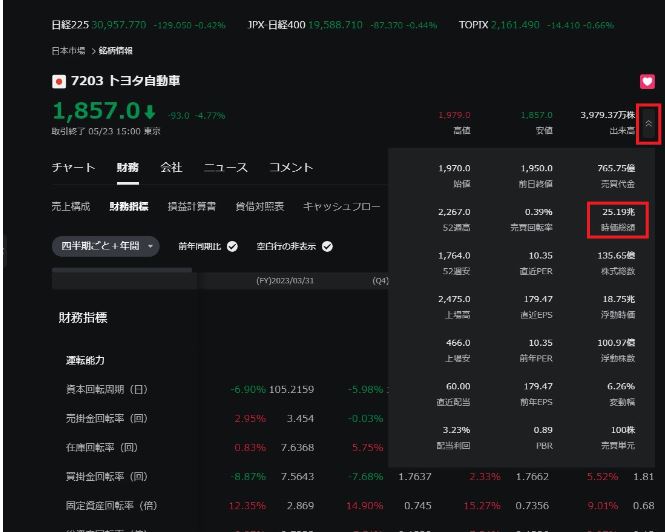Click the 1,764.0 52週安 value

click(454, 255)
